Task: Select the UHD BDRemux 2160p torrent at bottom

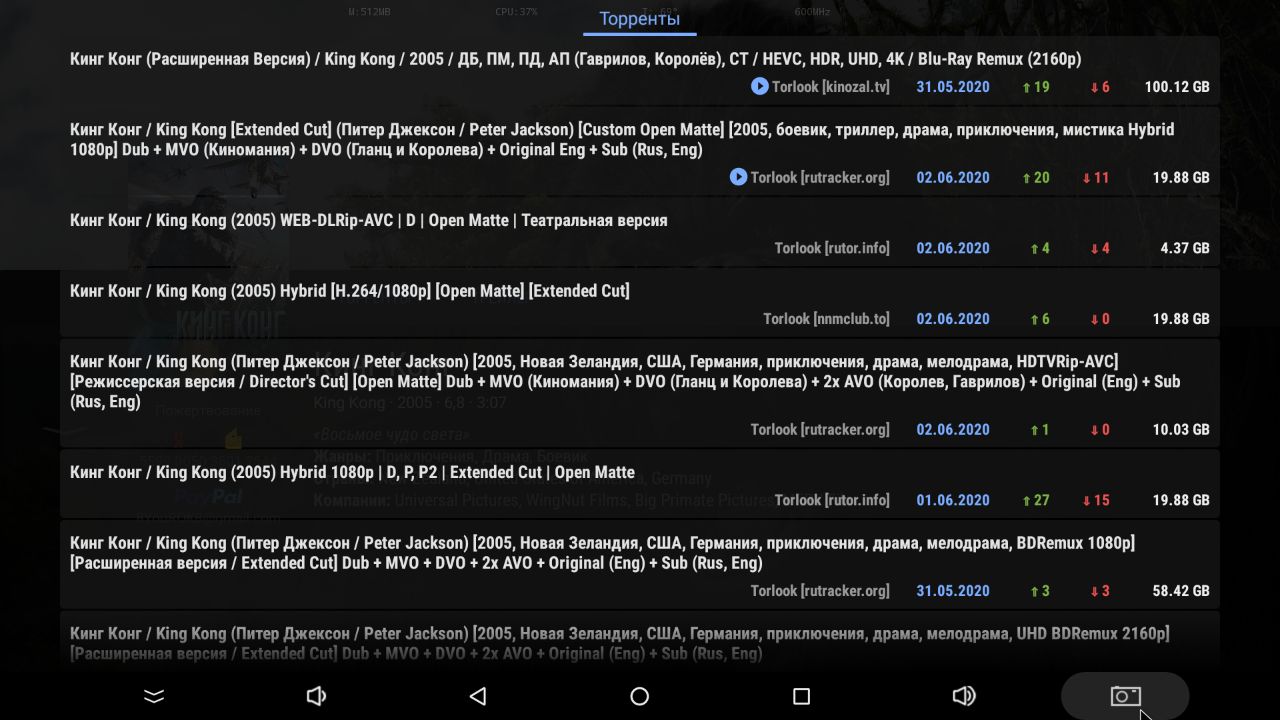Action: coord(640,640)
